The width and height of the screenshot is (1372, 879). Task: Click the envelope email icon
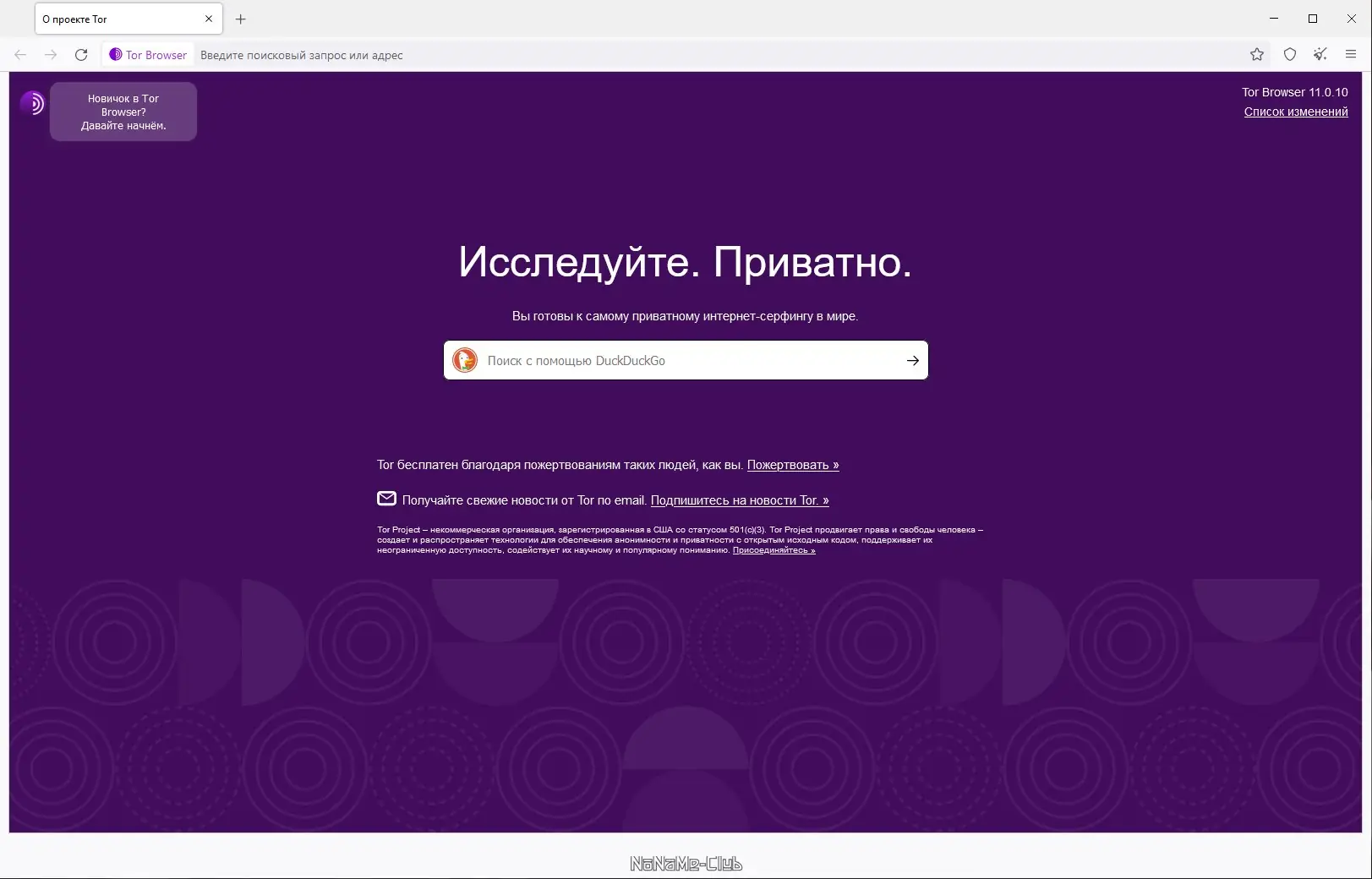click(386, 499)
